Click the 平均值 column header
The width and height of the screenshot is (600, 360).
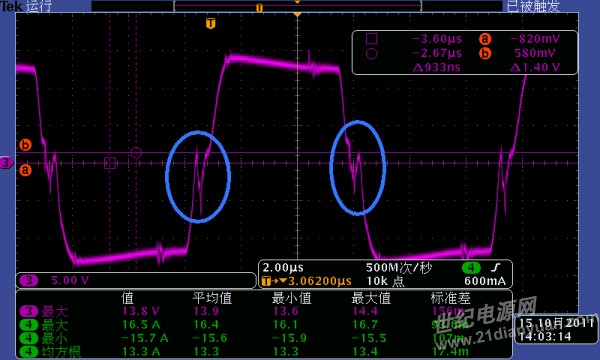[x=212, y=298]
